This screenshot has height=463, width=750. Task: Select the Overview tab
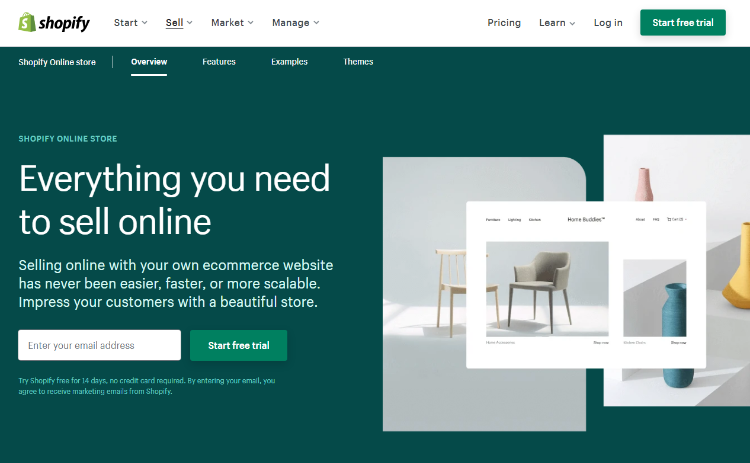(149, 62)
